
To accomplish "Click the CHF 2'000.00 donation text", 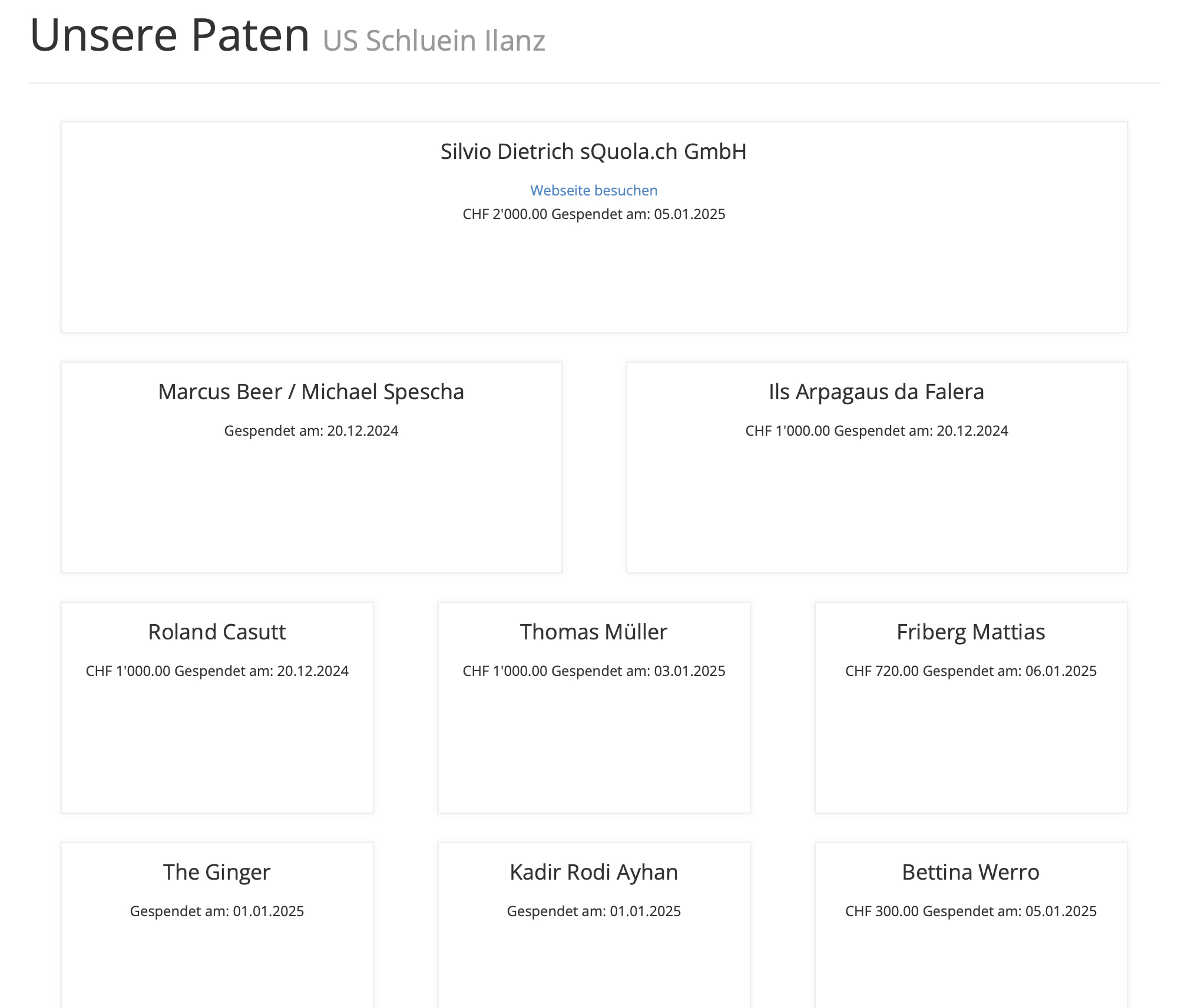I will pos(594,214).
